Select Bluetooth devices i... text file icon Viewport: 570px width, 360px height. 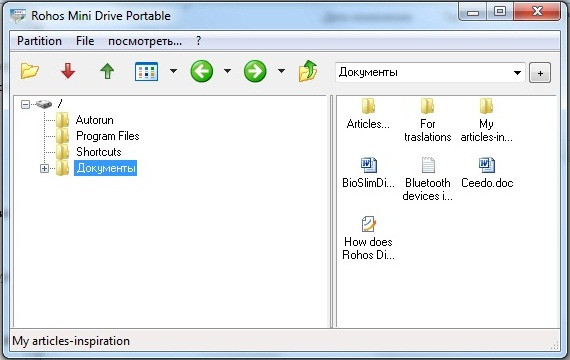(x=428, y=165)
